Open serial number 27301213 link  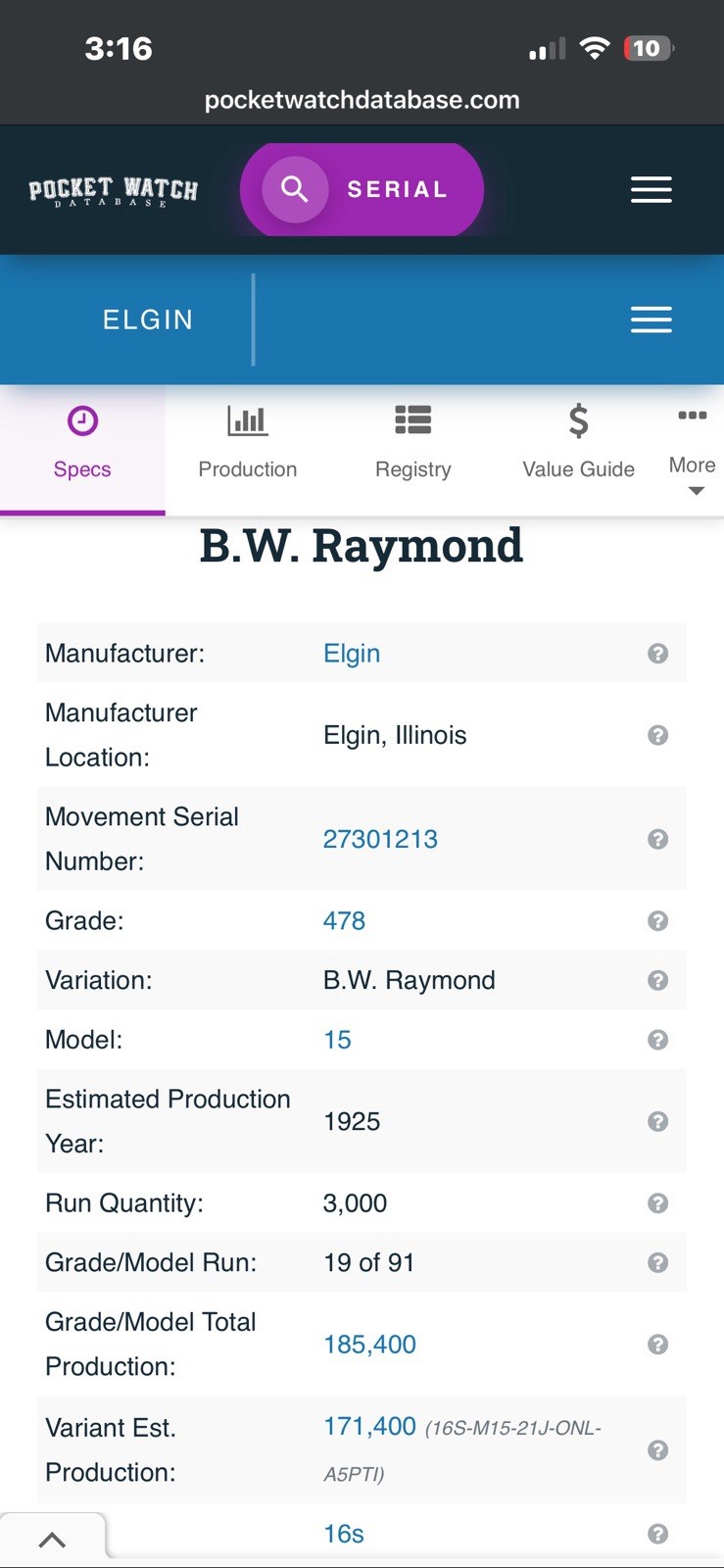(380, 839)
